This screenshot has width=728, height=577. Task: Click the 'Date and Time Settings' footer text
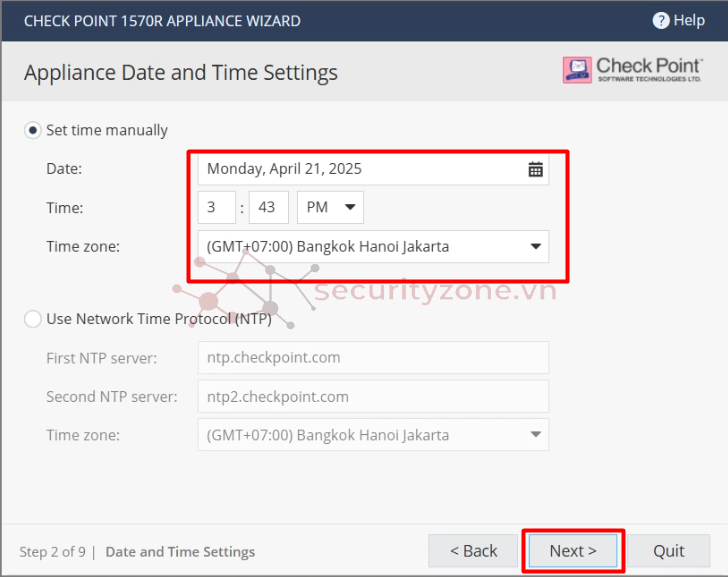180,552
